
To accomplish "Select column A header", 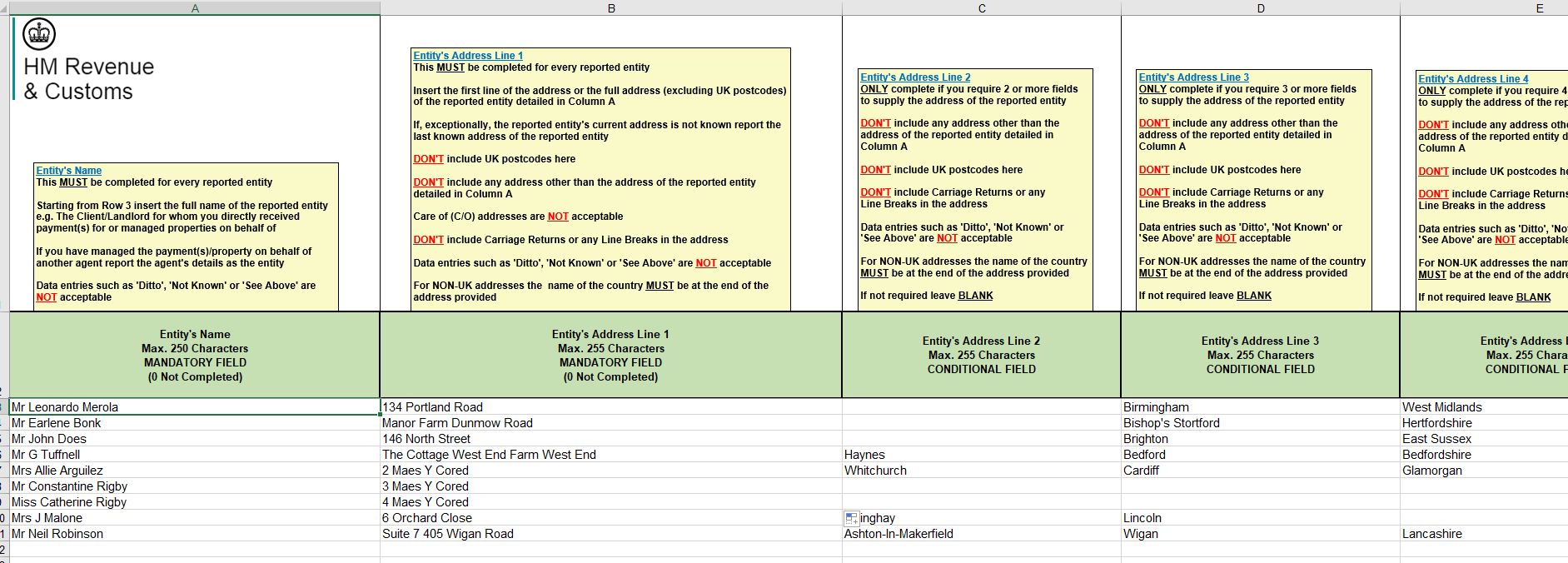I will (x=195, y=8).
